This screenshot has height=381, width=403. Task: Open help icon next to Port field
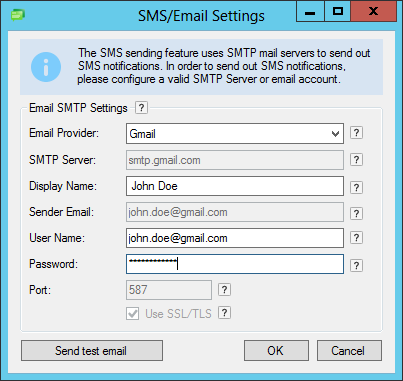[224, 290]
